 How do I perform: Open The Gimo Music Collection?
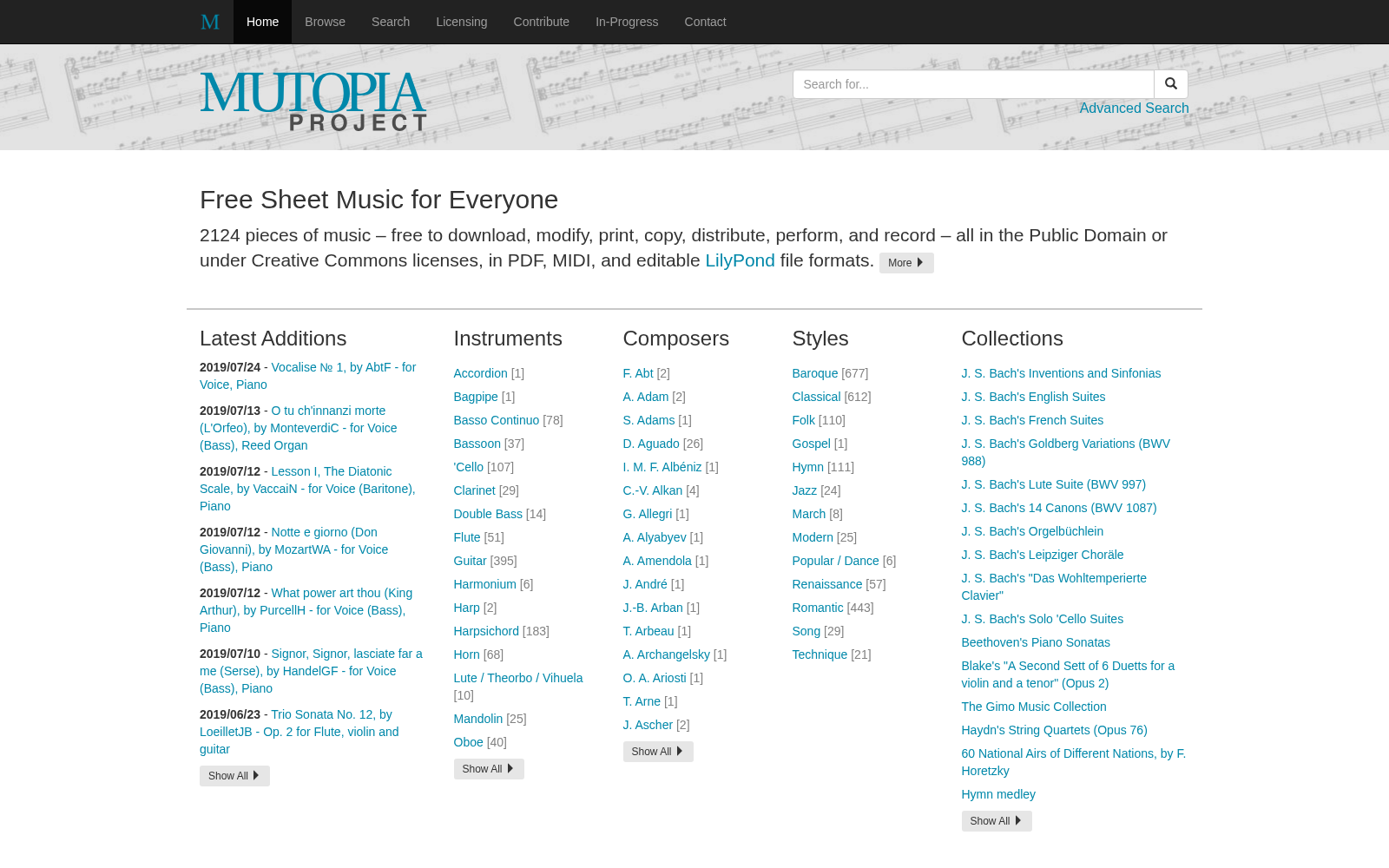click(1034, 707)
